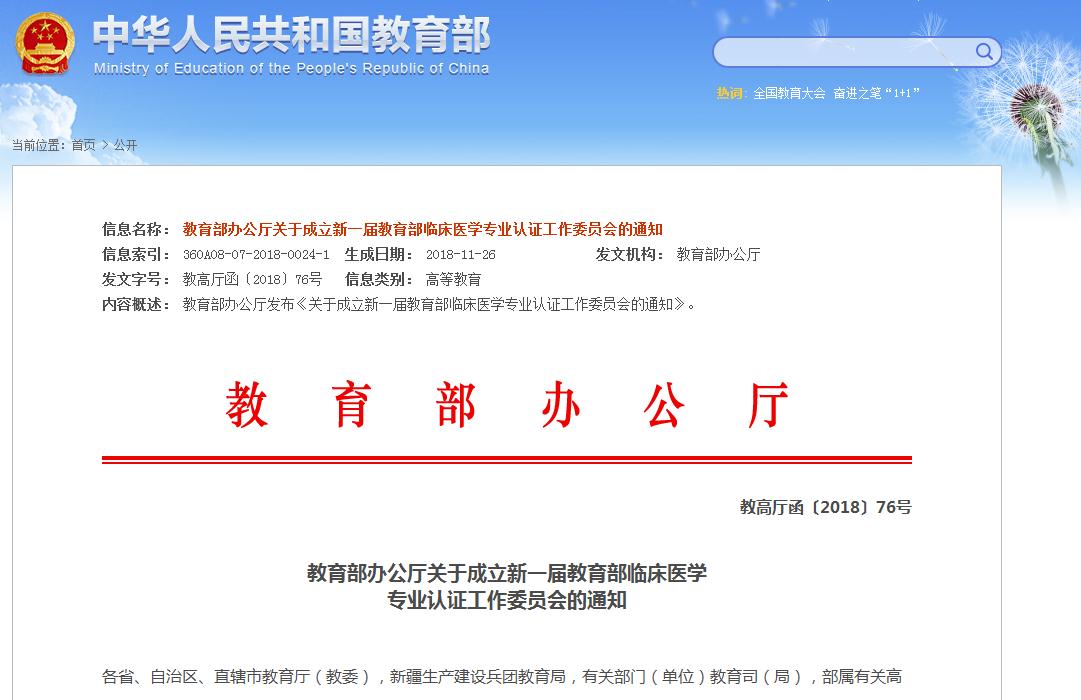Click the 生成日期 field label

click(379, 254)
